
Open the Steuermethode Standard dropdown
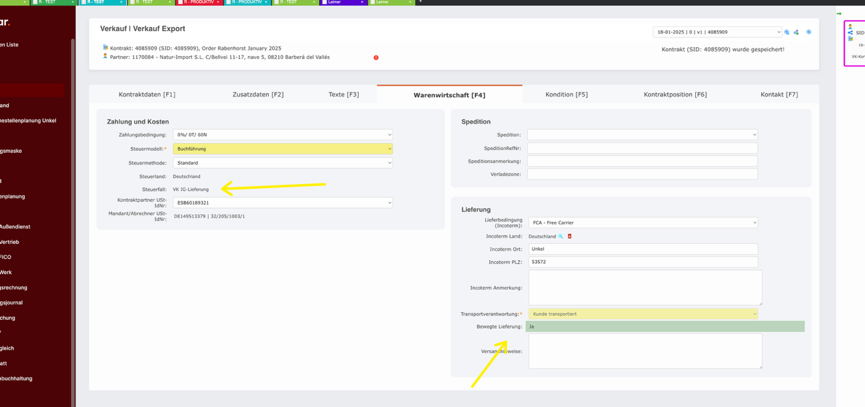[282, 163]
